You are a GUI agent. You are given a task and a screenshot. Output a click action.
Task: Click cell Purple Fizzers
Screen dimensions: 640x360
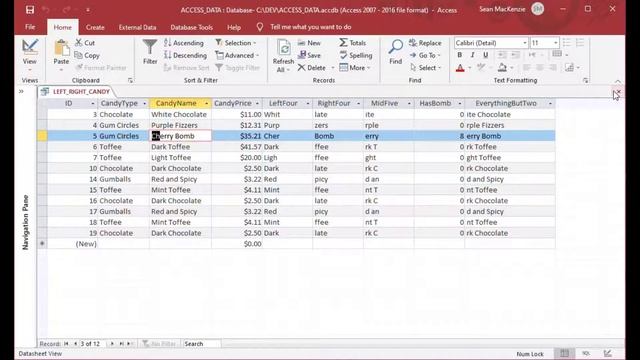[180, 125]
